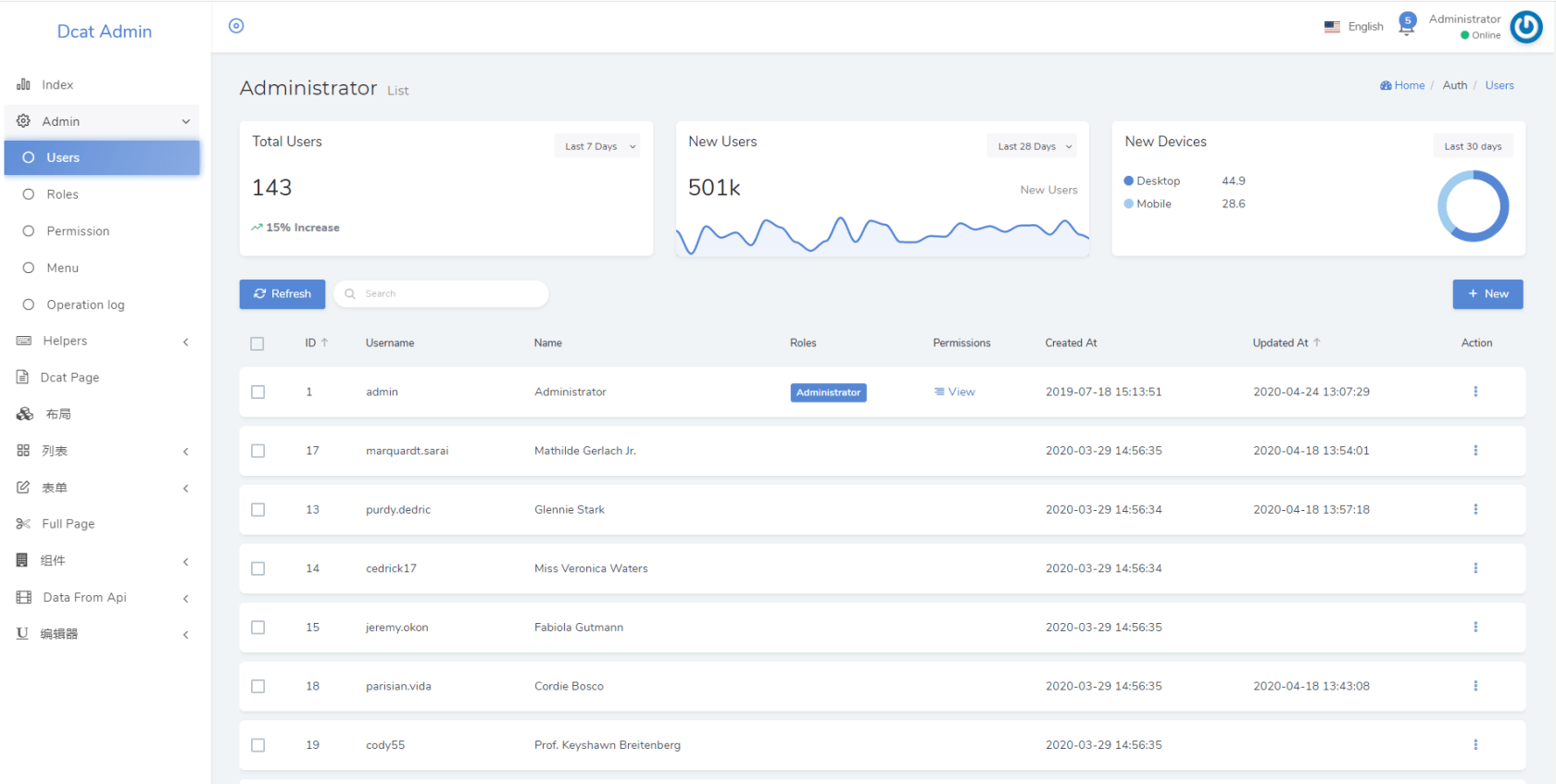This screenshot has width=1556, height=784.
Task: Go to Operation log in sidebar
Action: tap(85, 305)
